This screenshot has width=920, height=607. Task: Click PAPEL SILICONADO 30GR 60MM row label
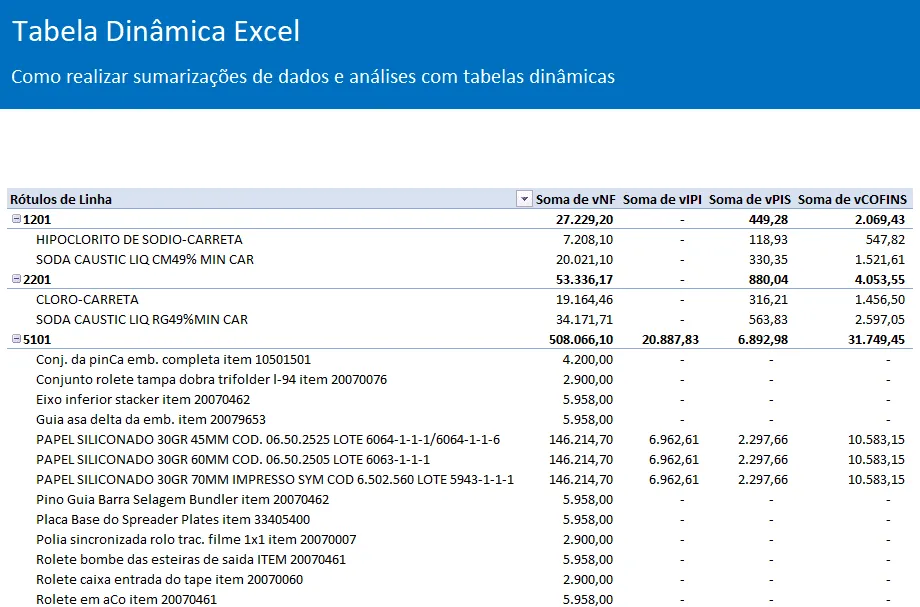click(233, 459)
